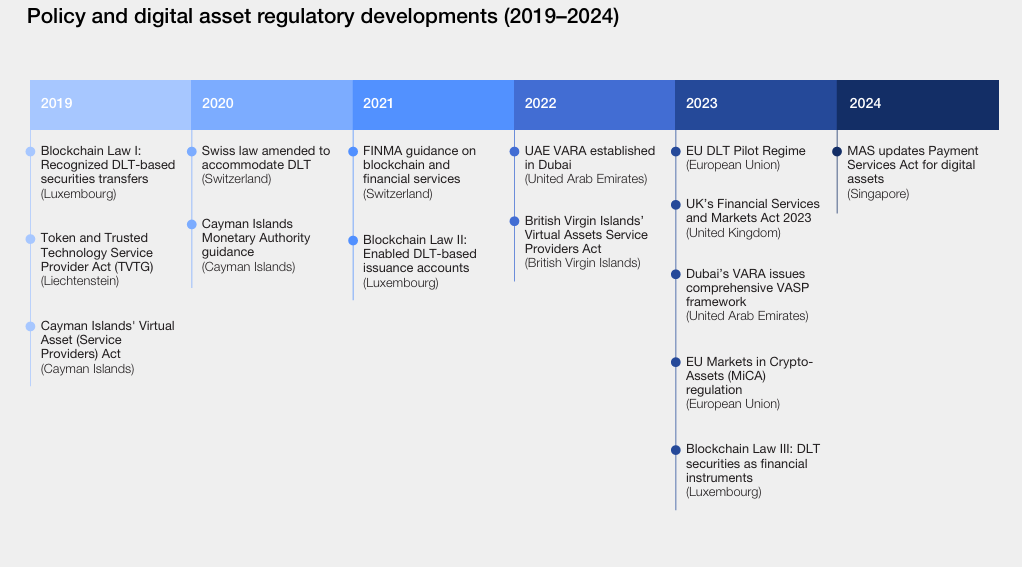The image size is (1022, 567).
Task: Click '(Switzerland)' under FINMA guidance
Action: point(398,194)
